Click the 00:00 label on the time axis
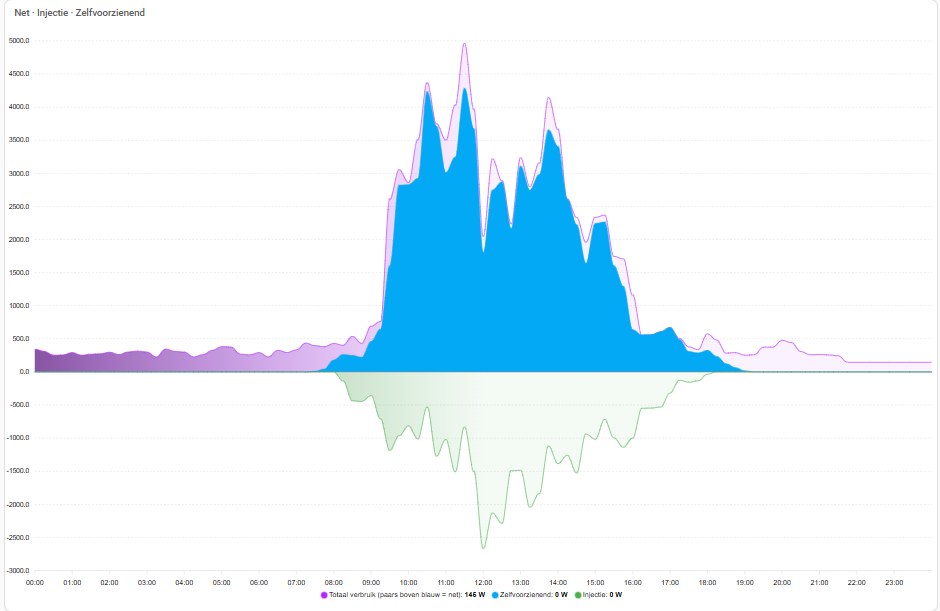 (35, 583)
